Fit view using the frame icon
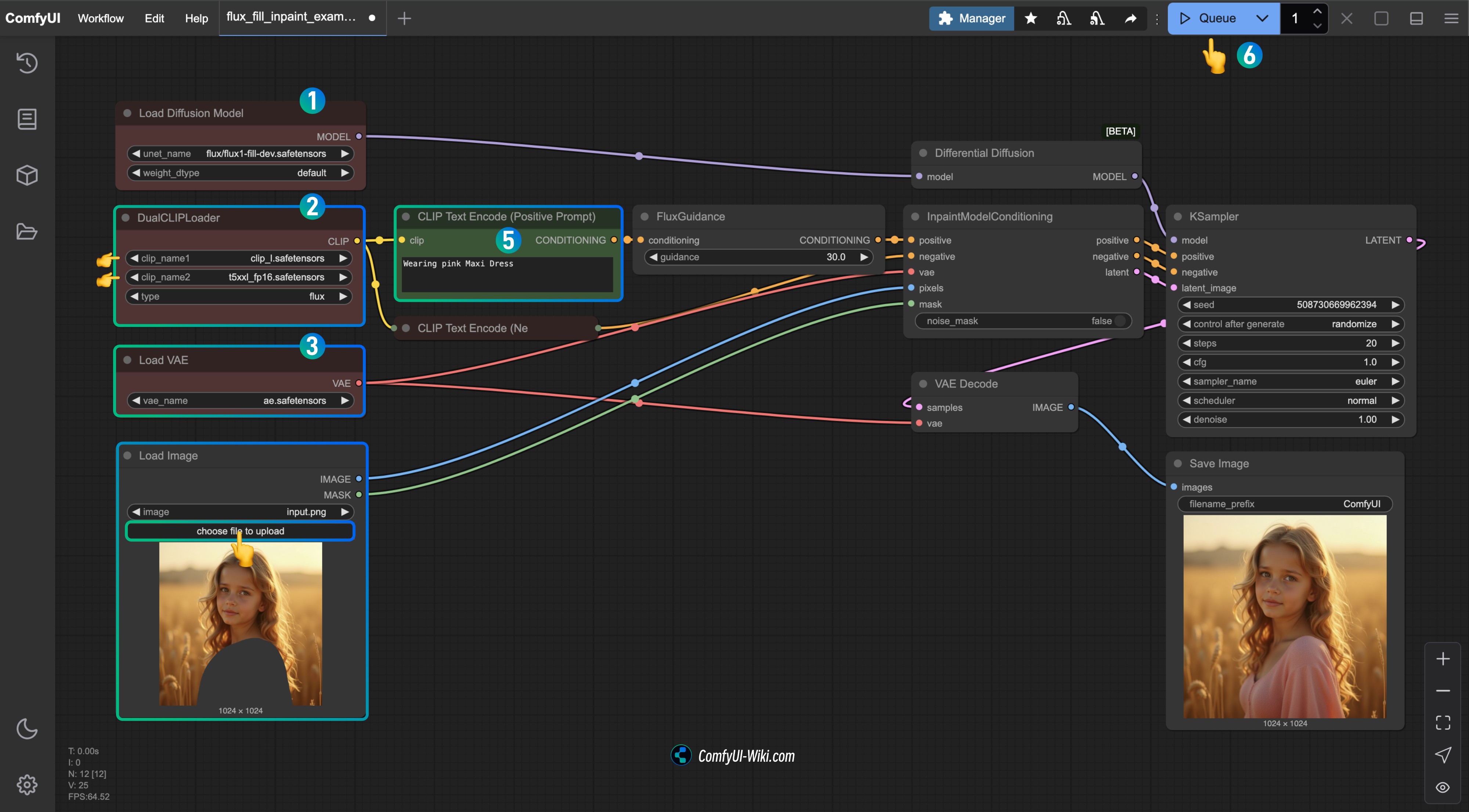 tap(1443, 723)
